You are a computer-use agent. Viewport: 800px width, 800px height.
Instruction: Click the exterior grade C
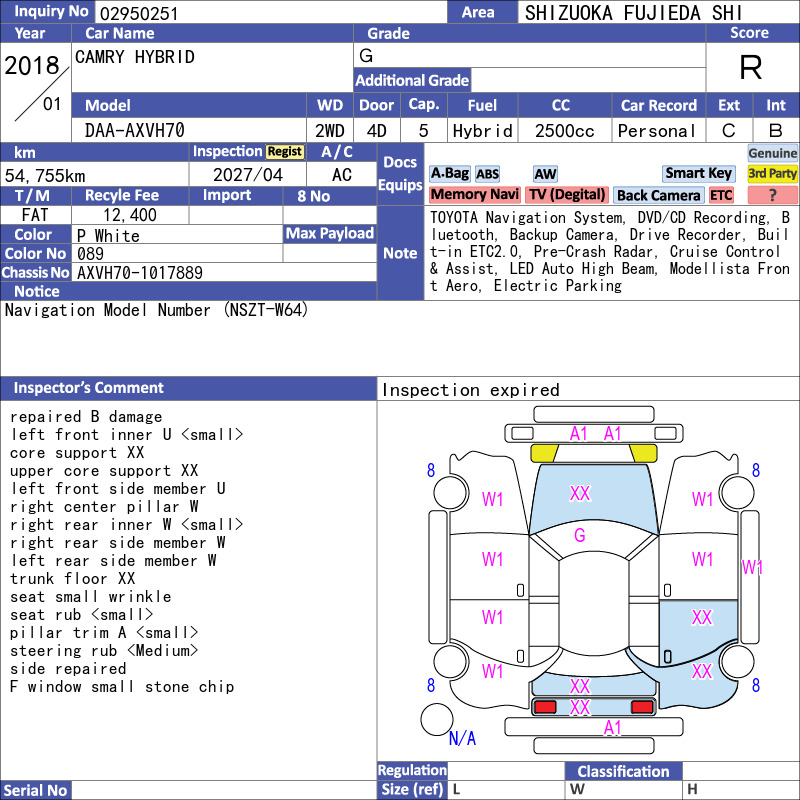729,131
